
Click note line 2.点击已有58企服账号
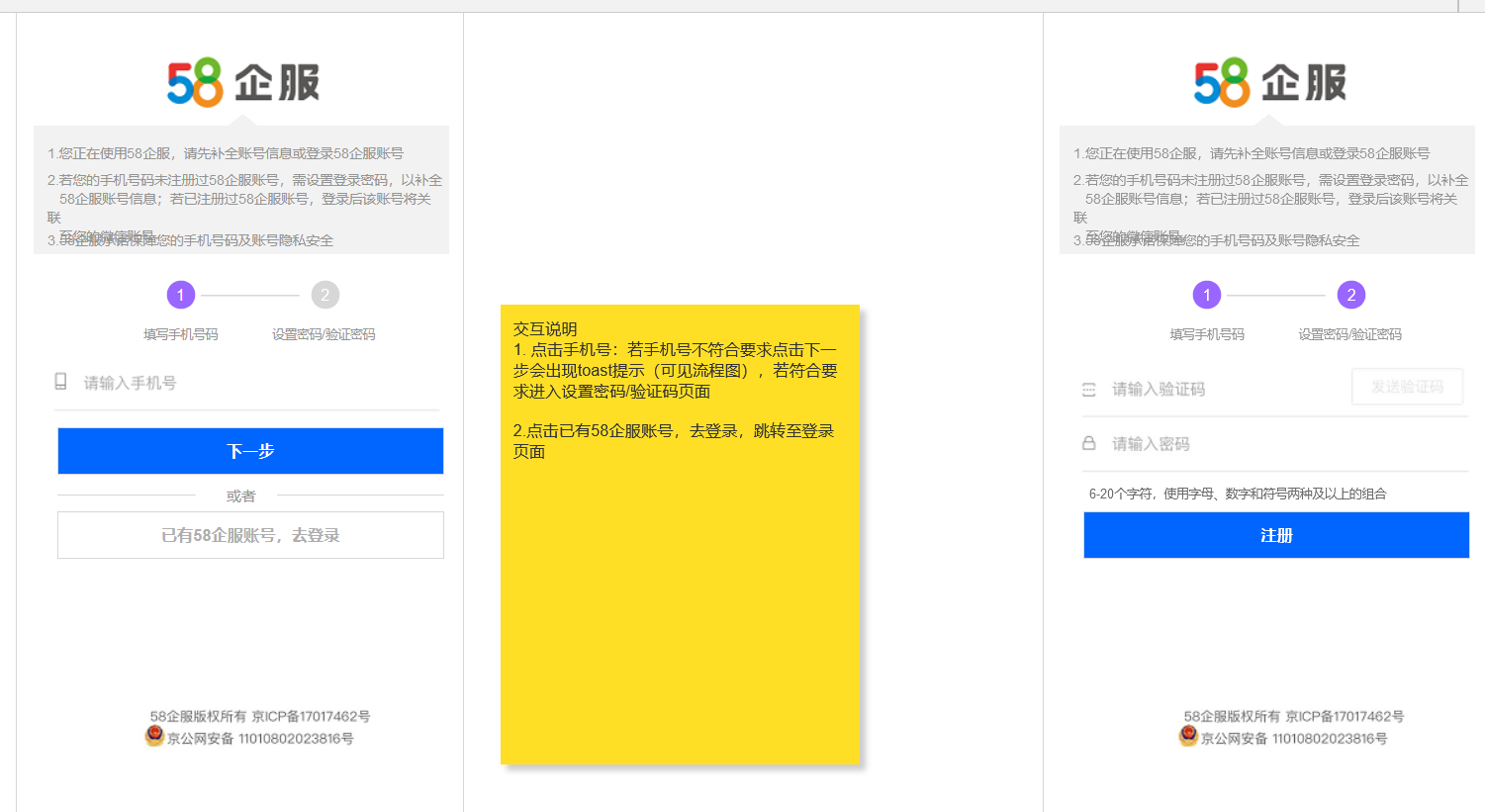(674, 441)
